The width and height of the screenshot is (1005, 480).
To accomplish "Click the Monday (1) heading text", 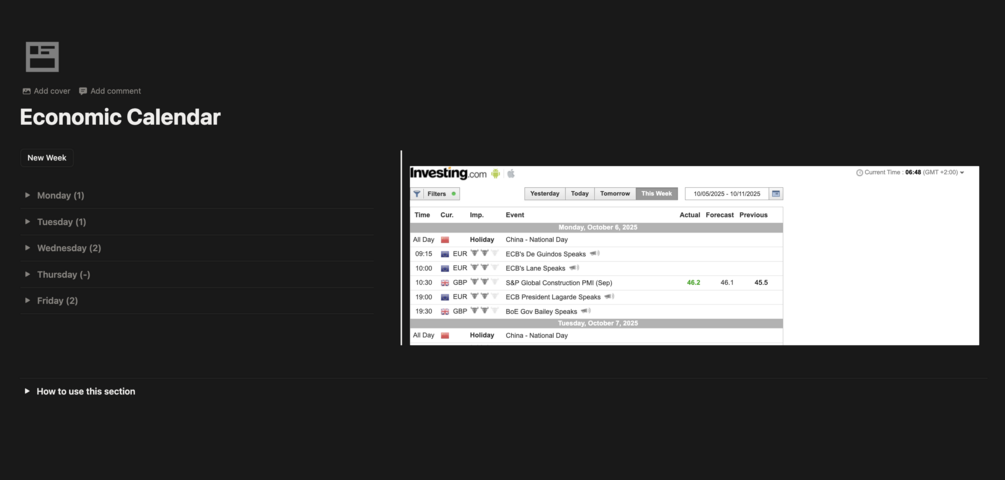I will click(x=60, y=195).
